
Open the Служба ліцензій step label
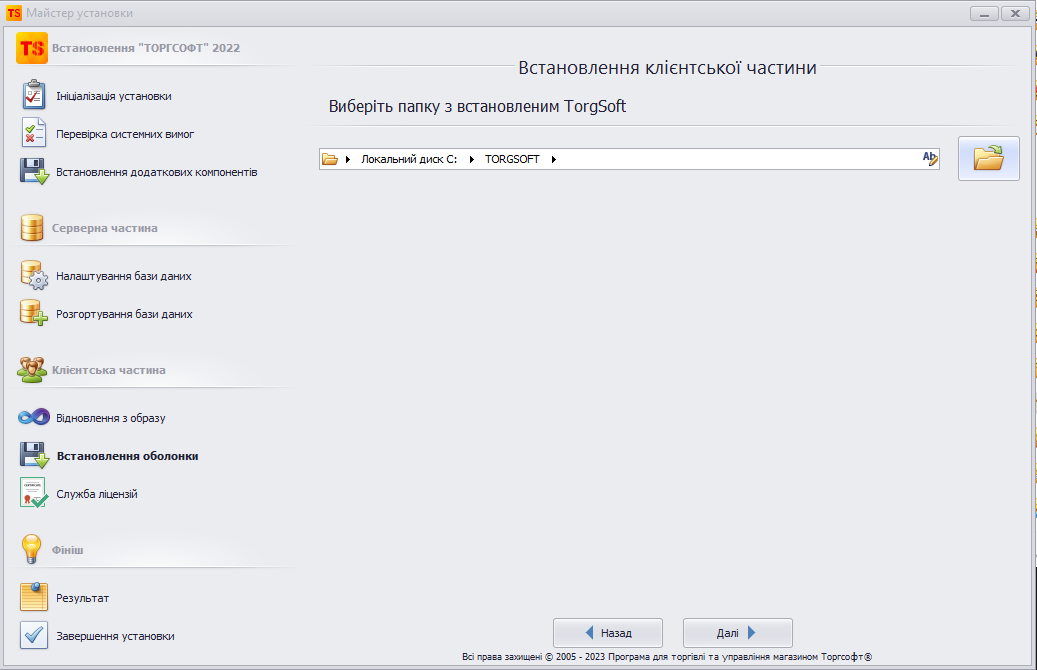[97, 494]
